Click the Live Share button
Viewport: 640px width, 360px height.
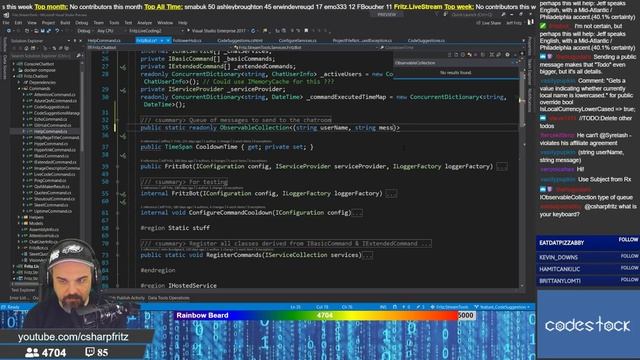489,23
